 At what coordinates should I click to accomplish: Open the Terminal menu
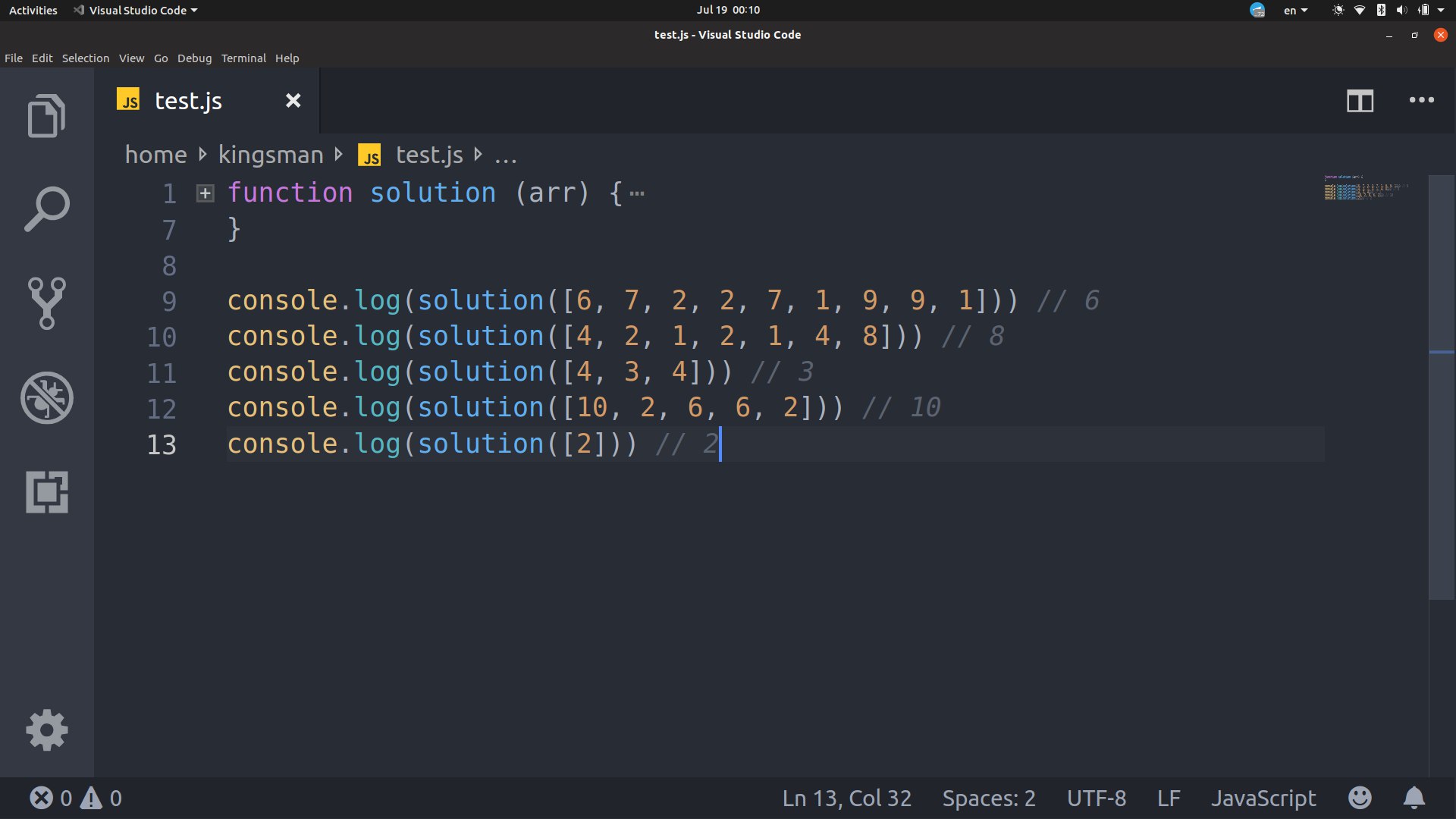coord(243,58)
